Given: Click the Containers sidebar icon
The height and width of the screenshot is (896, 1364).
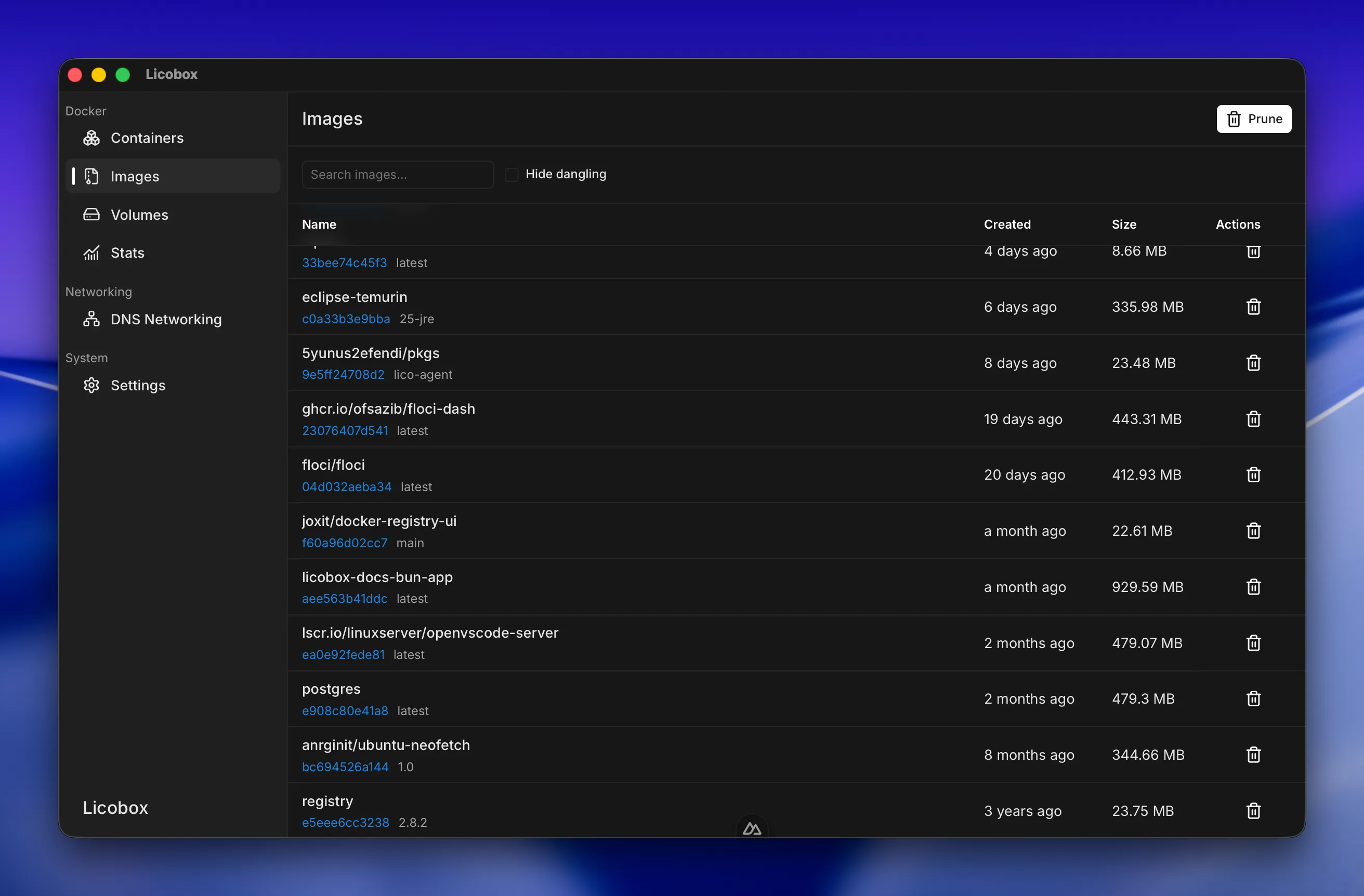Looking at the screenshot, I should (91, 138).
